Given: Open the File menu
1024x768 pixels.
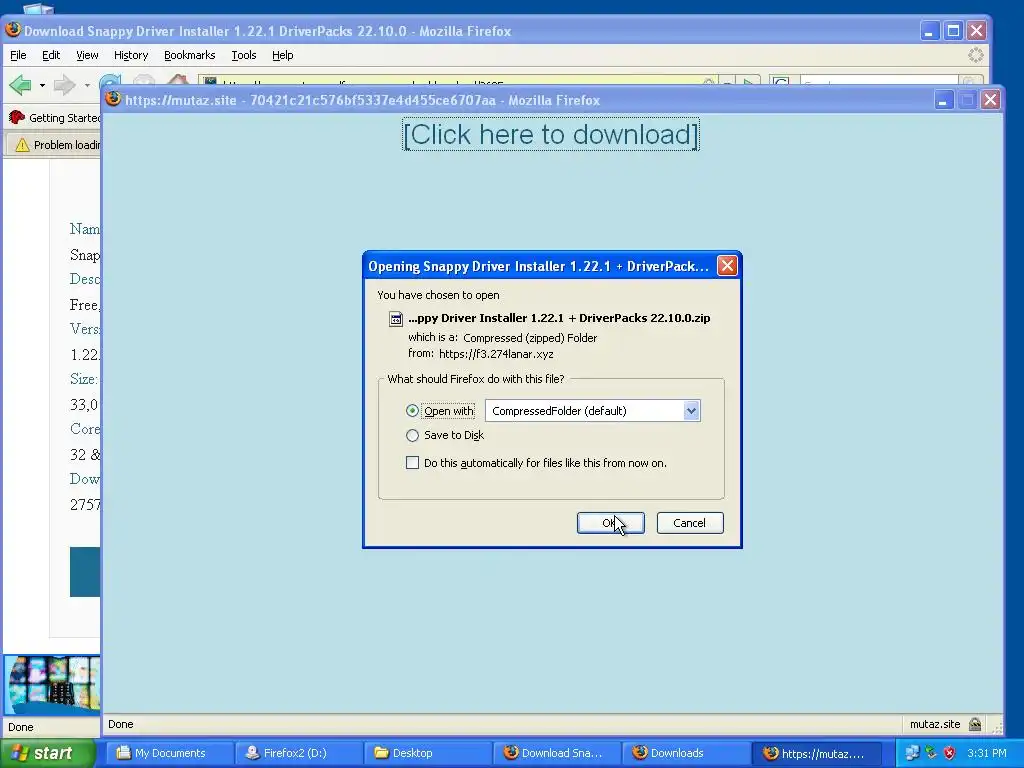Looking at the screenshot, I should [18, 56].
